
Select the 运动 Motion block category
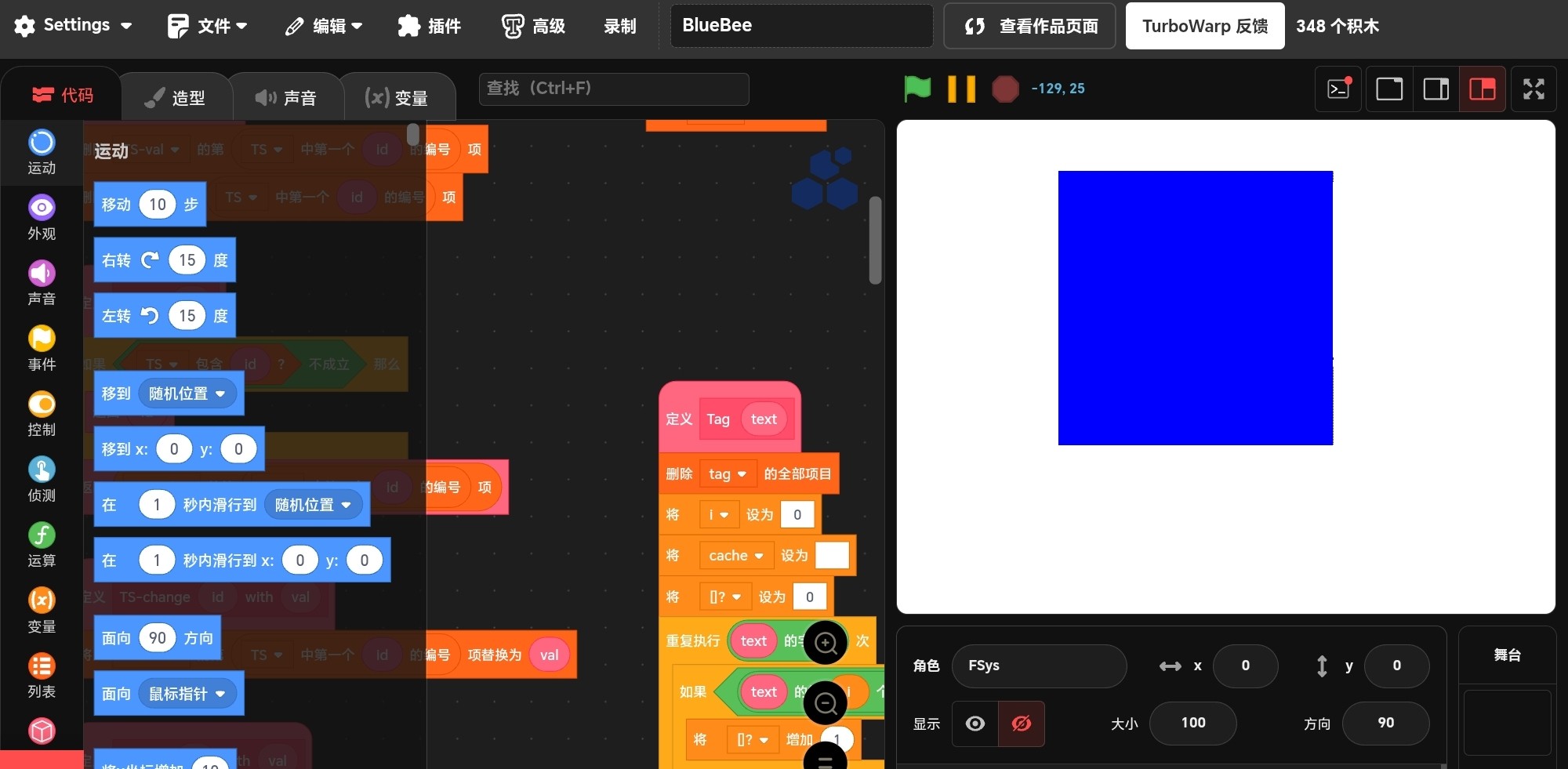[x=42, y=153]
